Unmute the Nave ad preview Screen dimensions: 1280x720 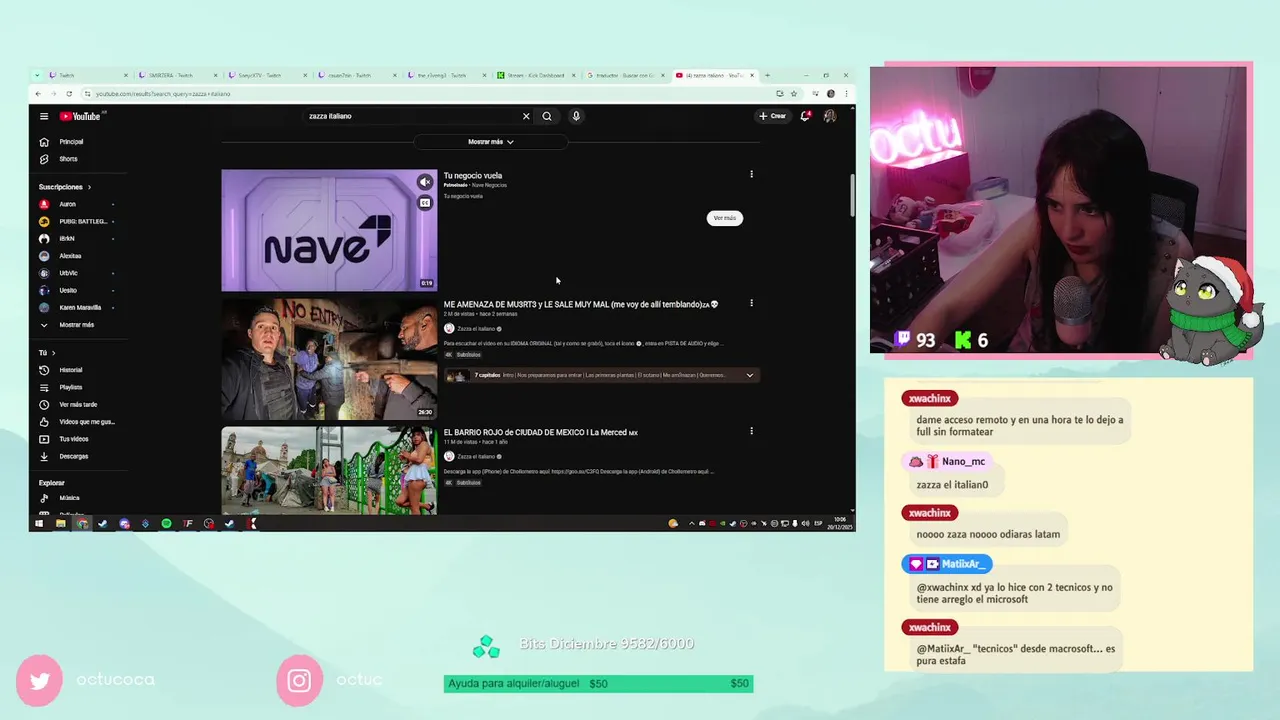coord(425,182)
